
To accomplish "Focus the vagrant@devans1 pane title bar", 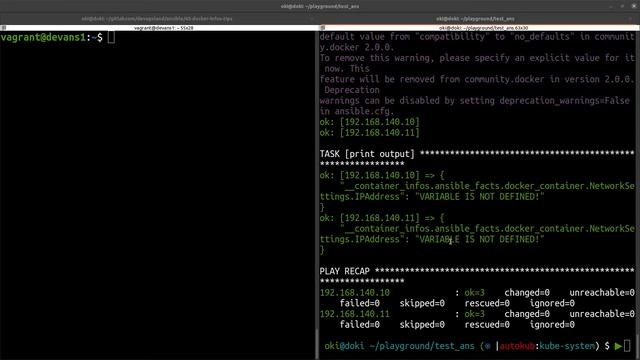I will tap(163, 28).
